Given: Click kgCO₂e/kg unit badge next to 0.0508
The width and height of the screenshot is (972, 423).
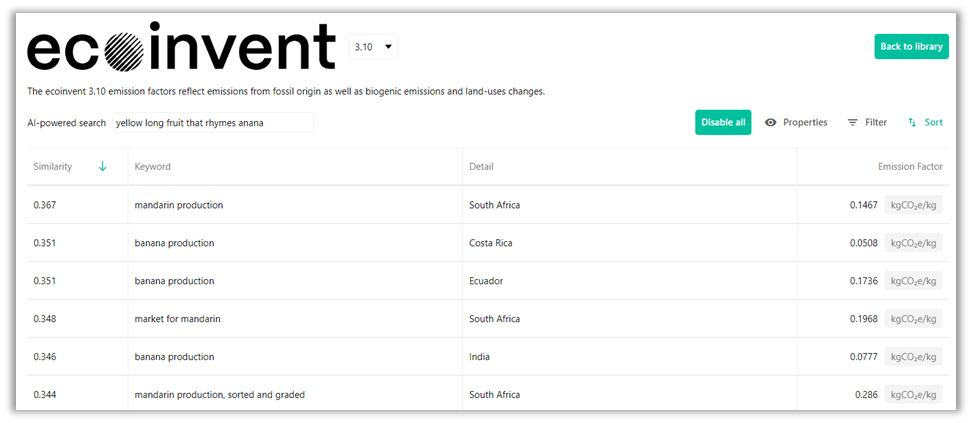Looking at the screenshot, I should pos(914,243).
